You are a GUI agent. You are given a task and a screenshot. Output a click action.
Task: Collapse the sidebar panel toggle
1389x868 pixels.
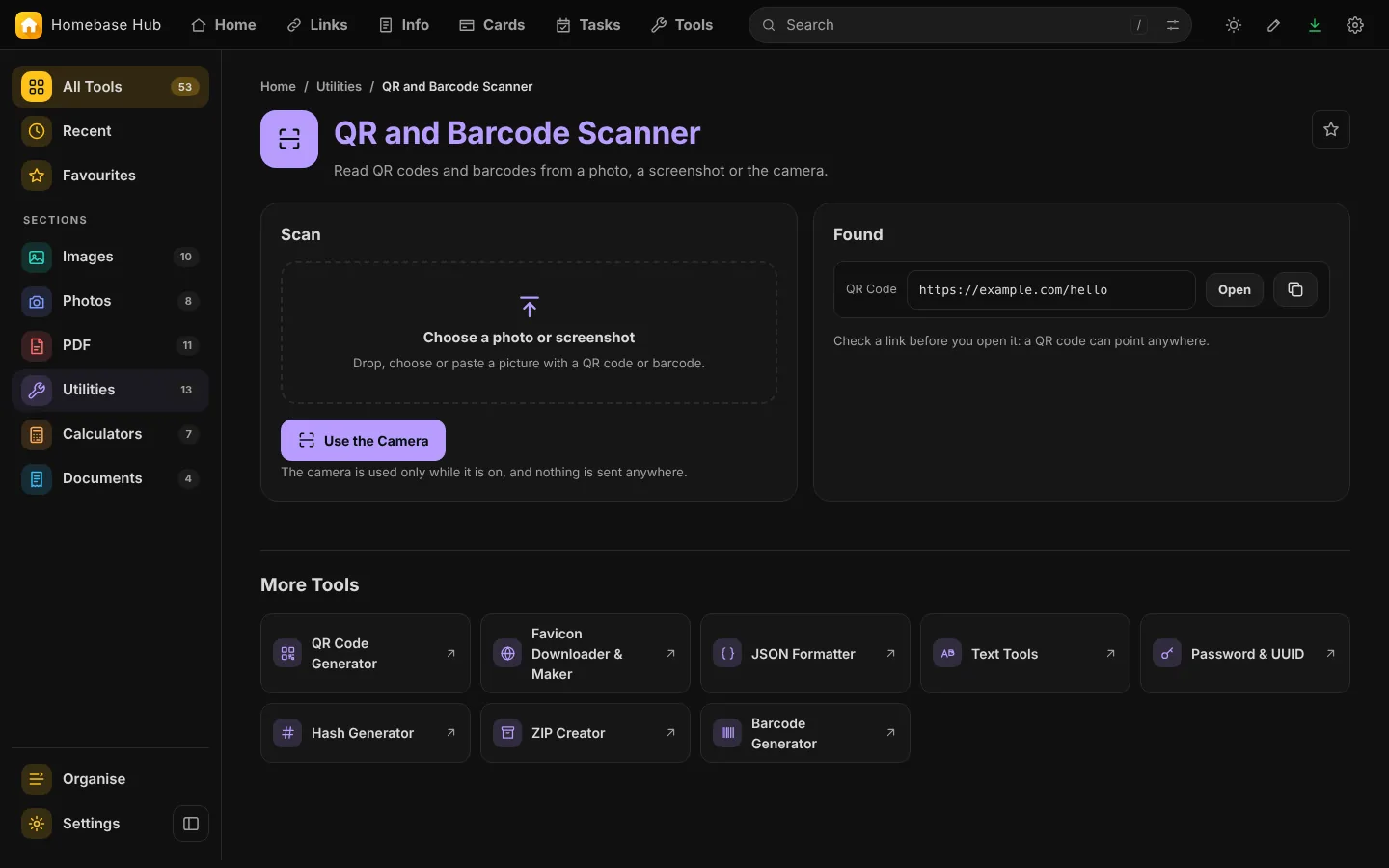(x=191, y=824)
